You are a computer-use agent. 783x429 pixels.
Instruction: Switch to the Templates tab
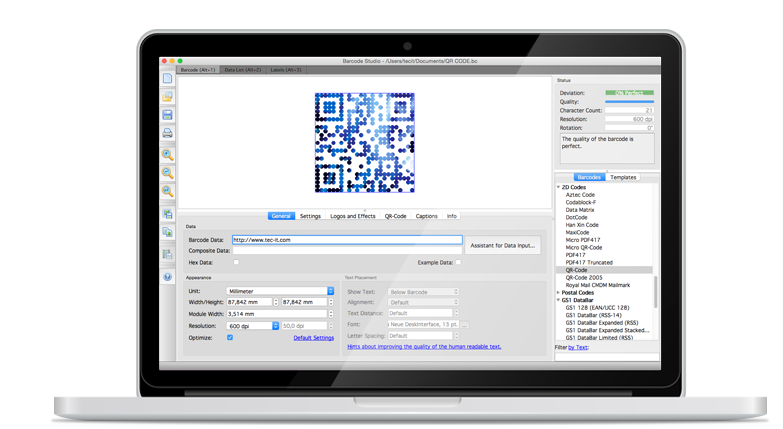click(623, 177)
